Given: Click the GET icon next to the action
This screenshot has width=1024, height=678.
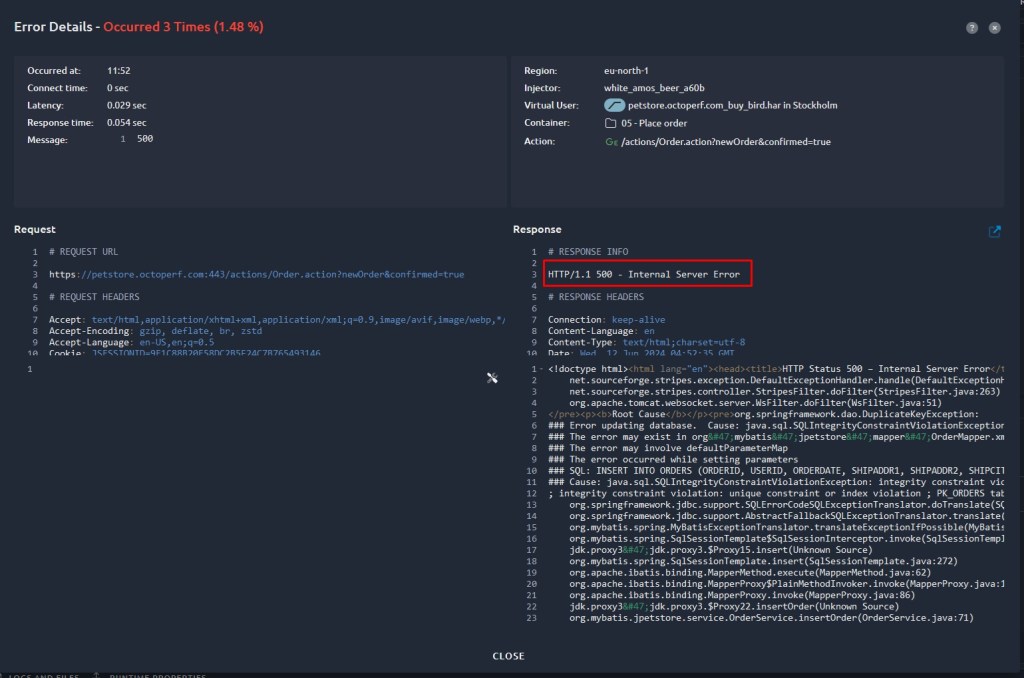Looking at the screenshot, I should (x=611, y=142).
